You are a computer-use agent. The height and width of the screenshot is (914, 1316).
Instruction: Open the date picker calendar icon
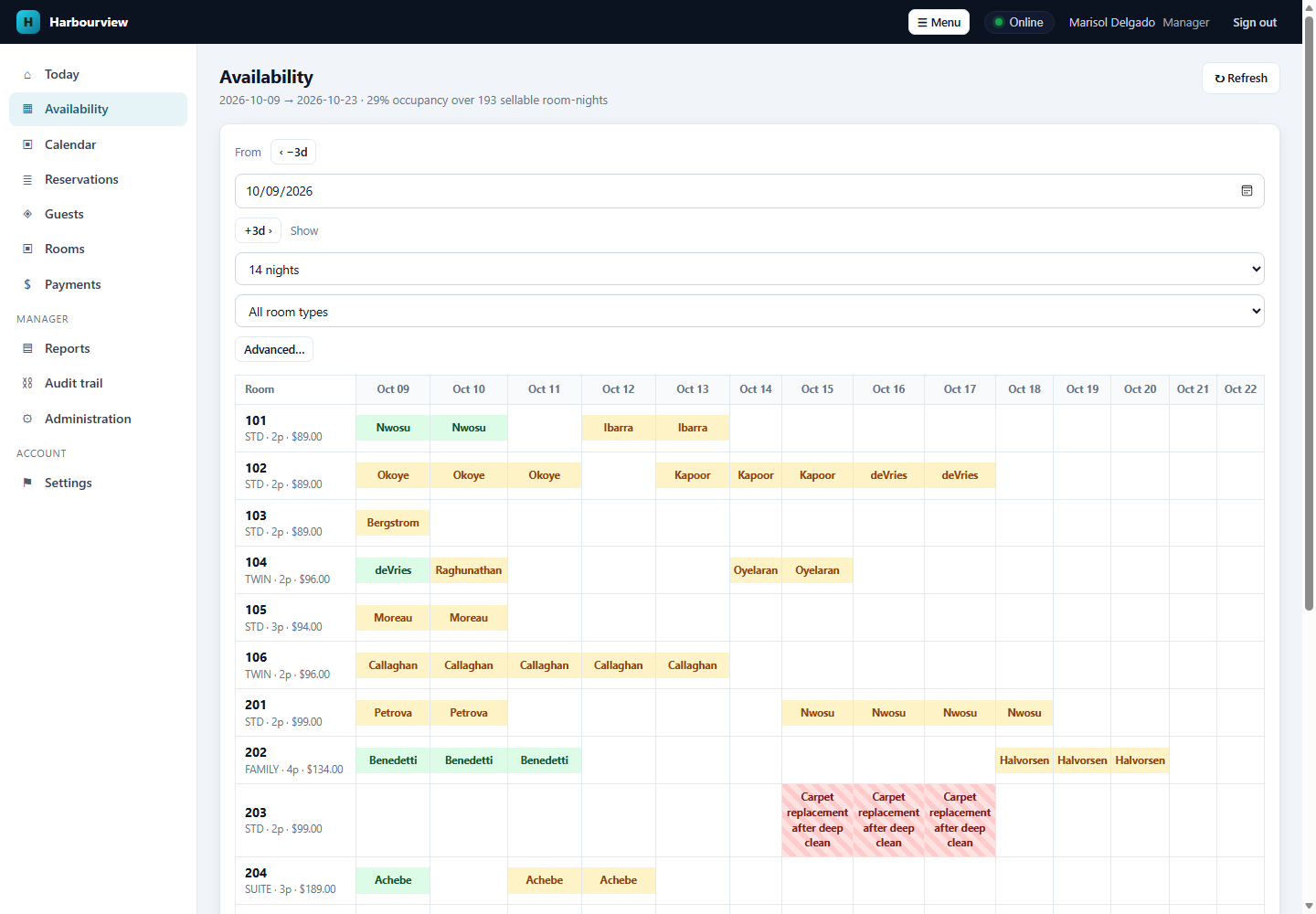(1247, 191)
